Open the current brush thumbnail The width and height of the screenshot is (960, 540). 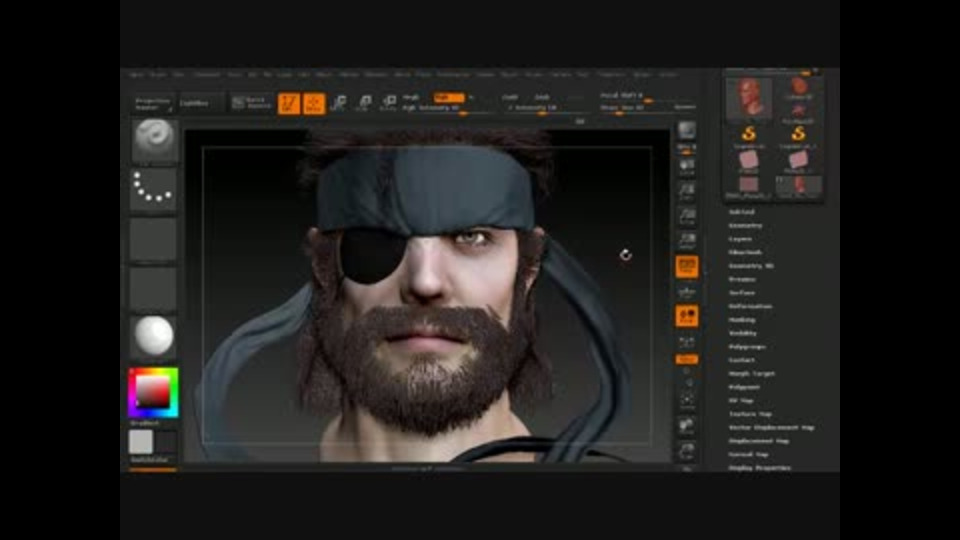pos(154,141)
